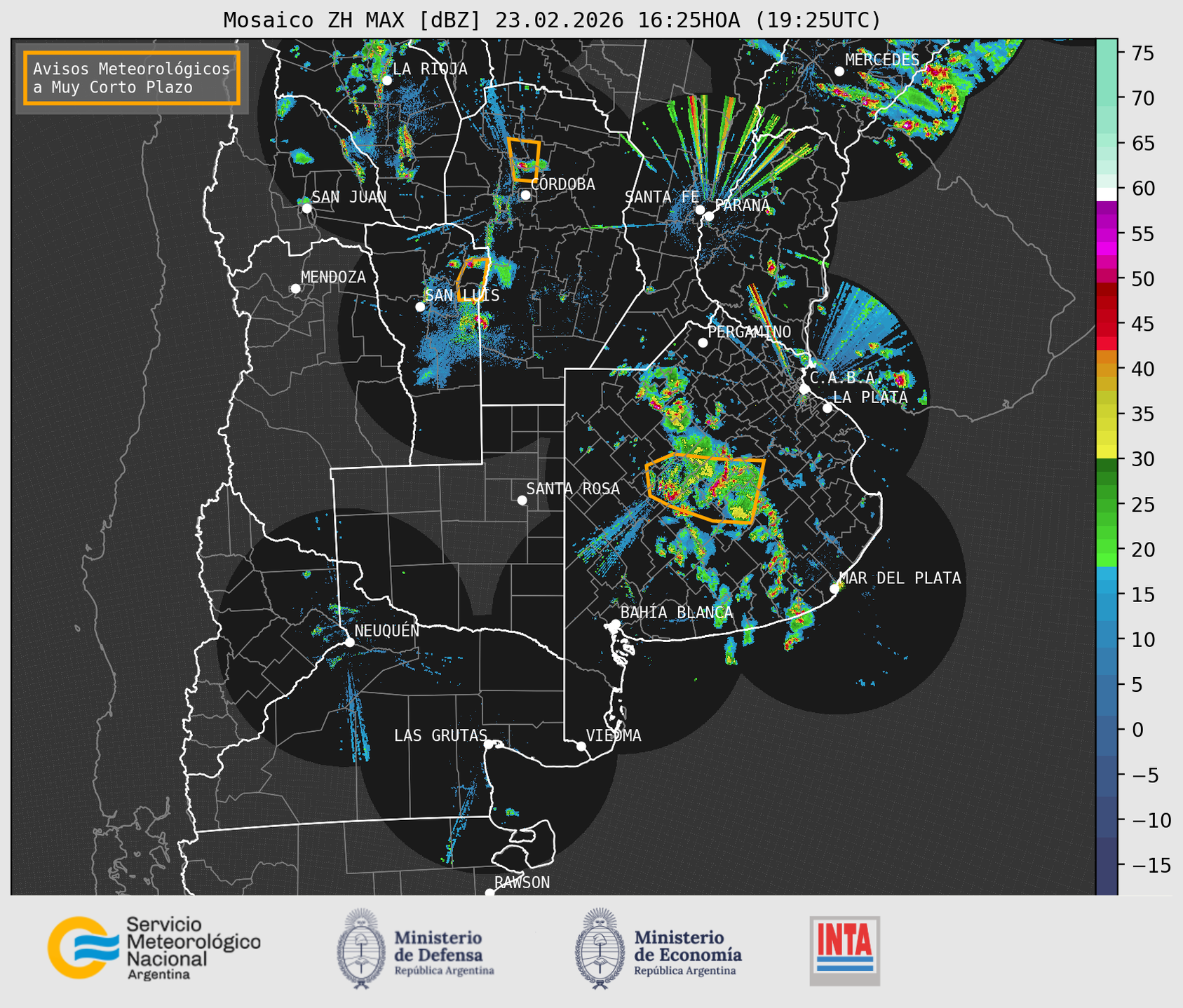This screenshot has height=1008, width=1183.
Task: Click the 70 dBZ tick label
Action: tap(1142, 99)
